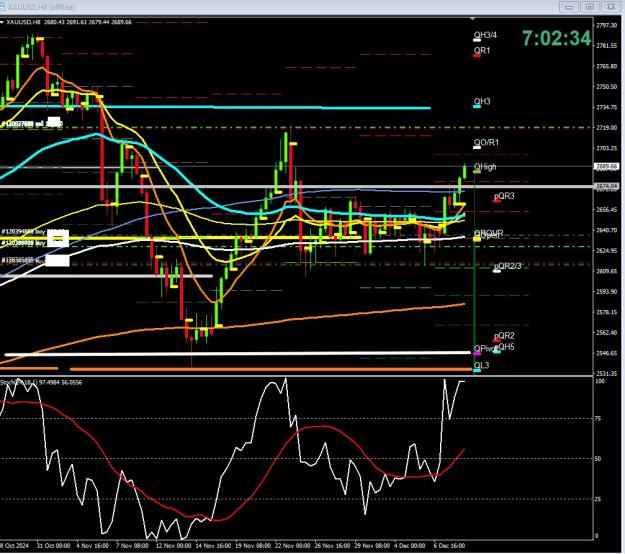Click the XAUUSD,H8 (offline) window title
The height and width of the screenshot is (554, 625).
41,7
